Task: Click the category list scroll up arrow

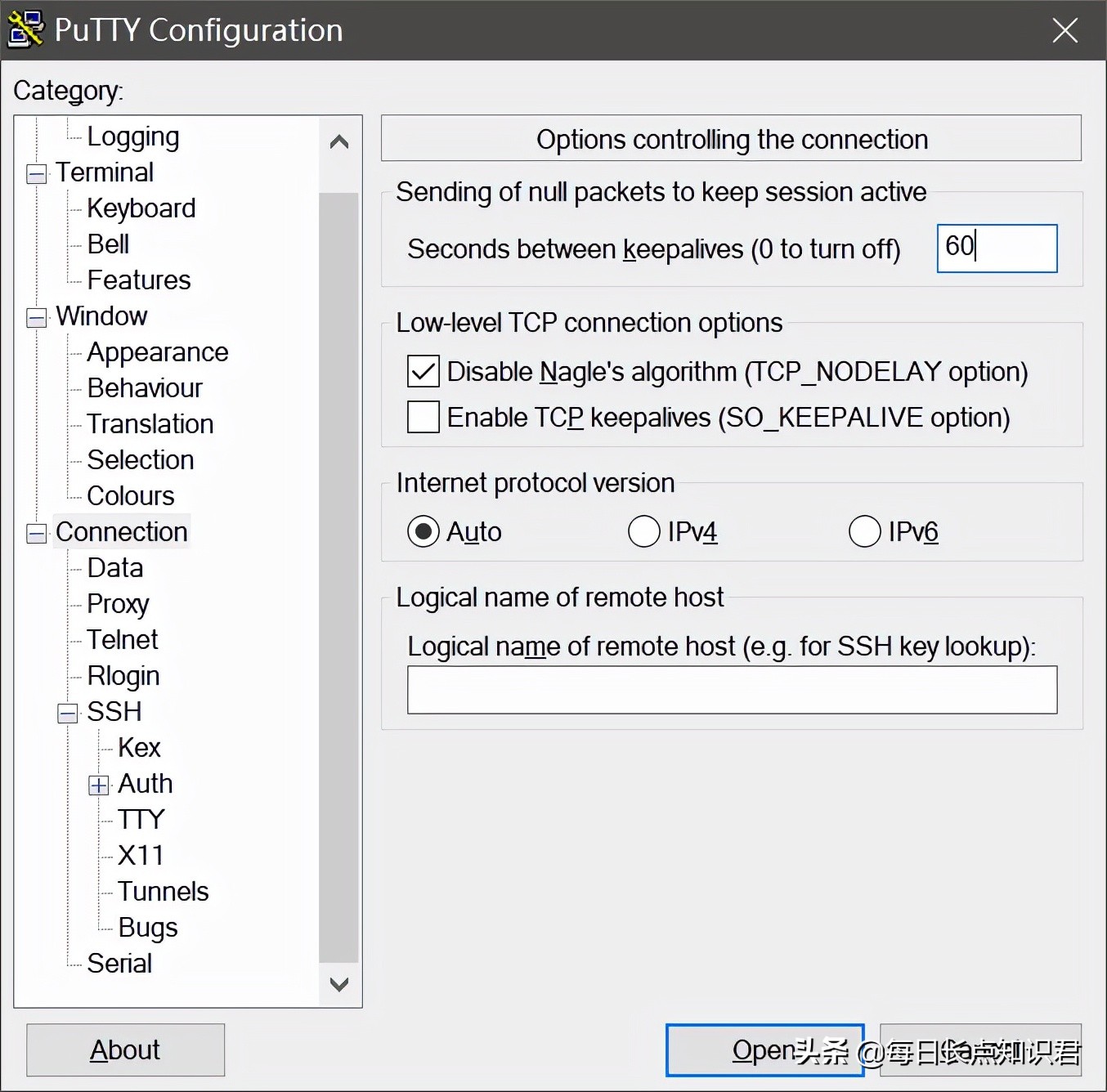Action: (339, 142)
